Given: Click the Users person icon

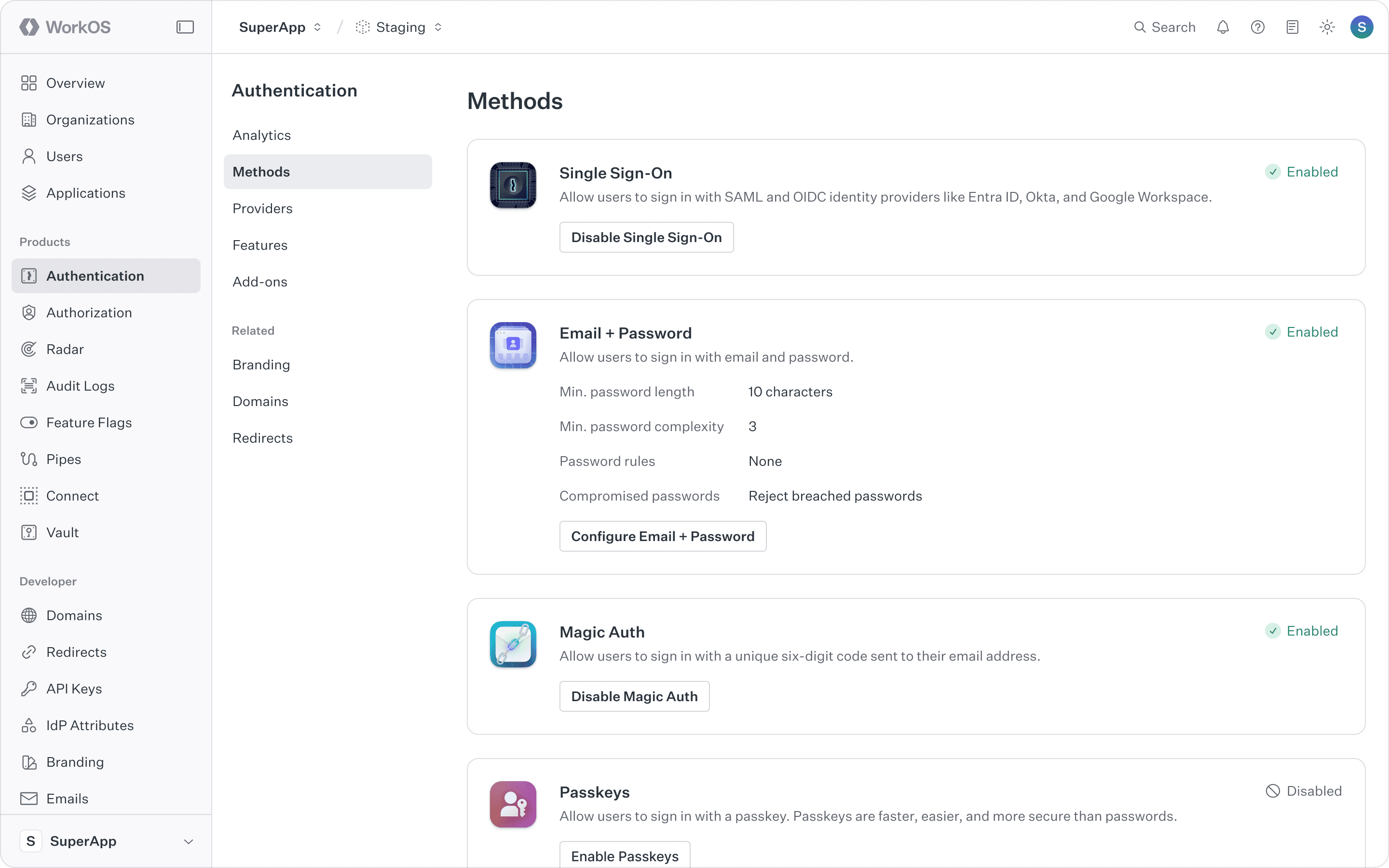Looking at the screenshot, I should 29,157.
